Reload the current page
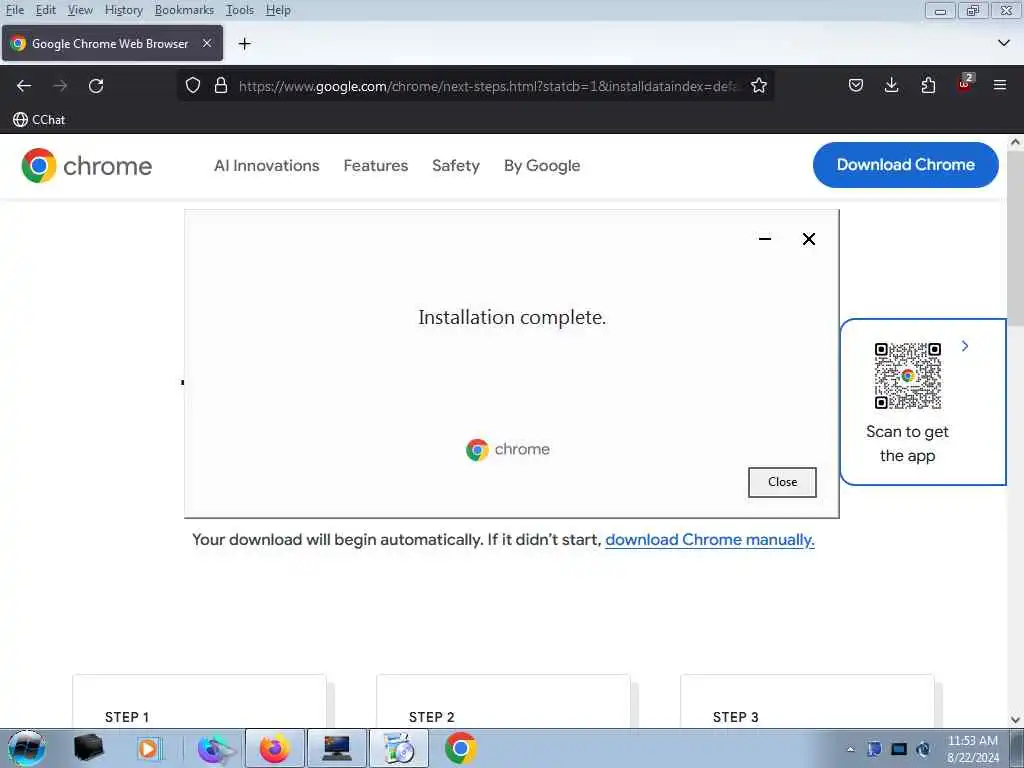This screenshot has width=1024, height=768. [x=96, y=86]
